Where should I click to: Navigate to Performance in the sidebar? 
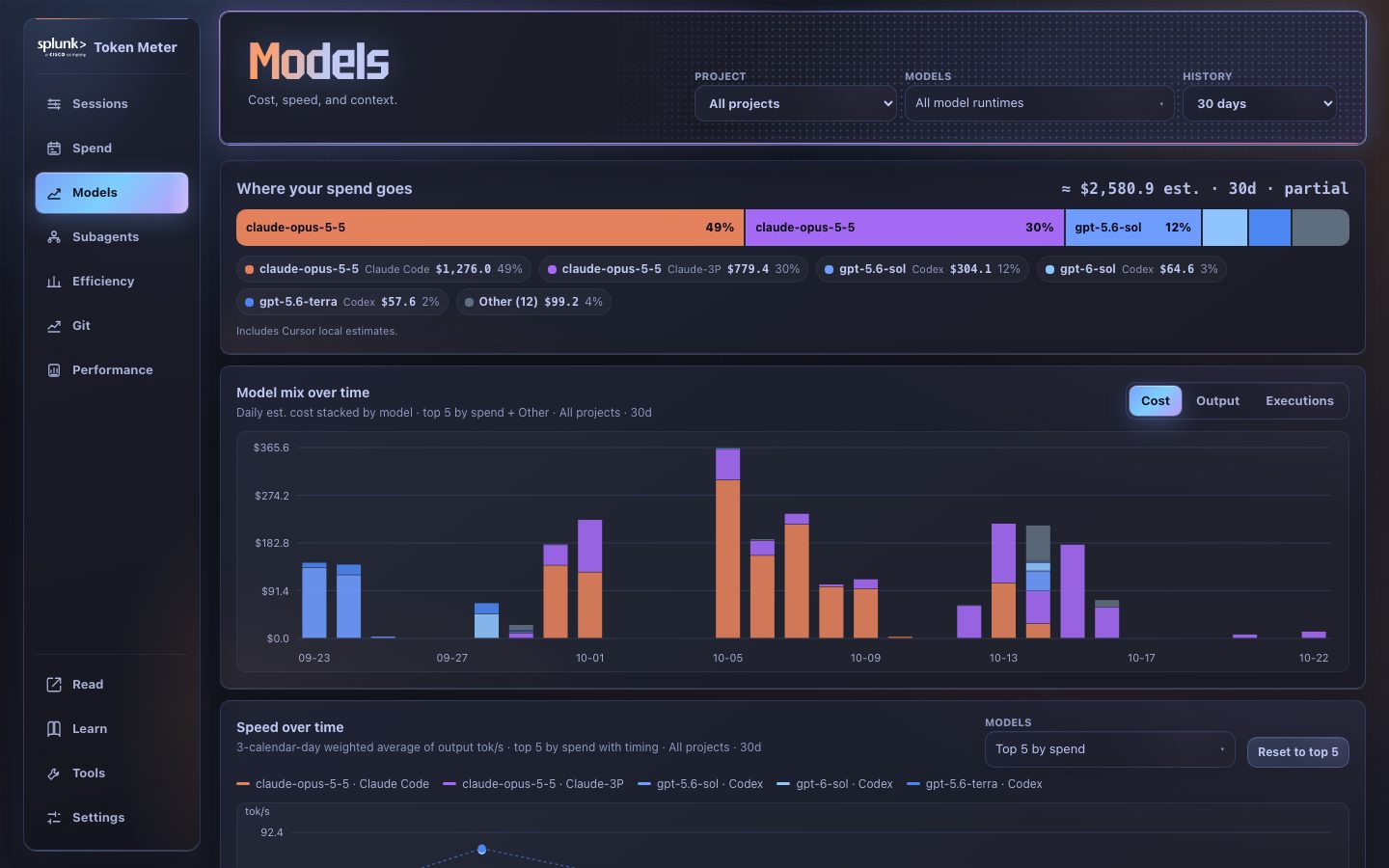coord(112,370)
